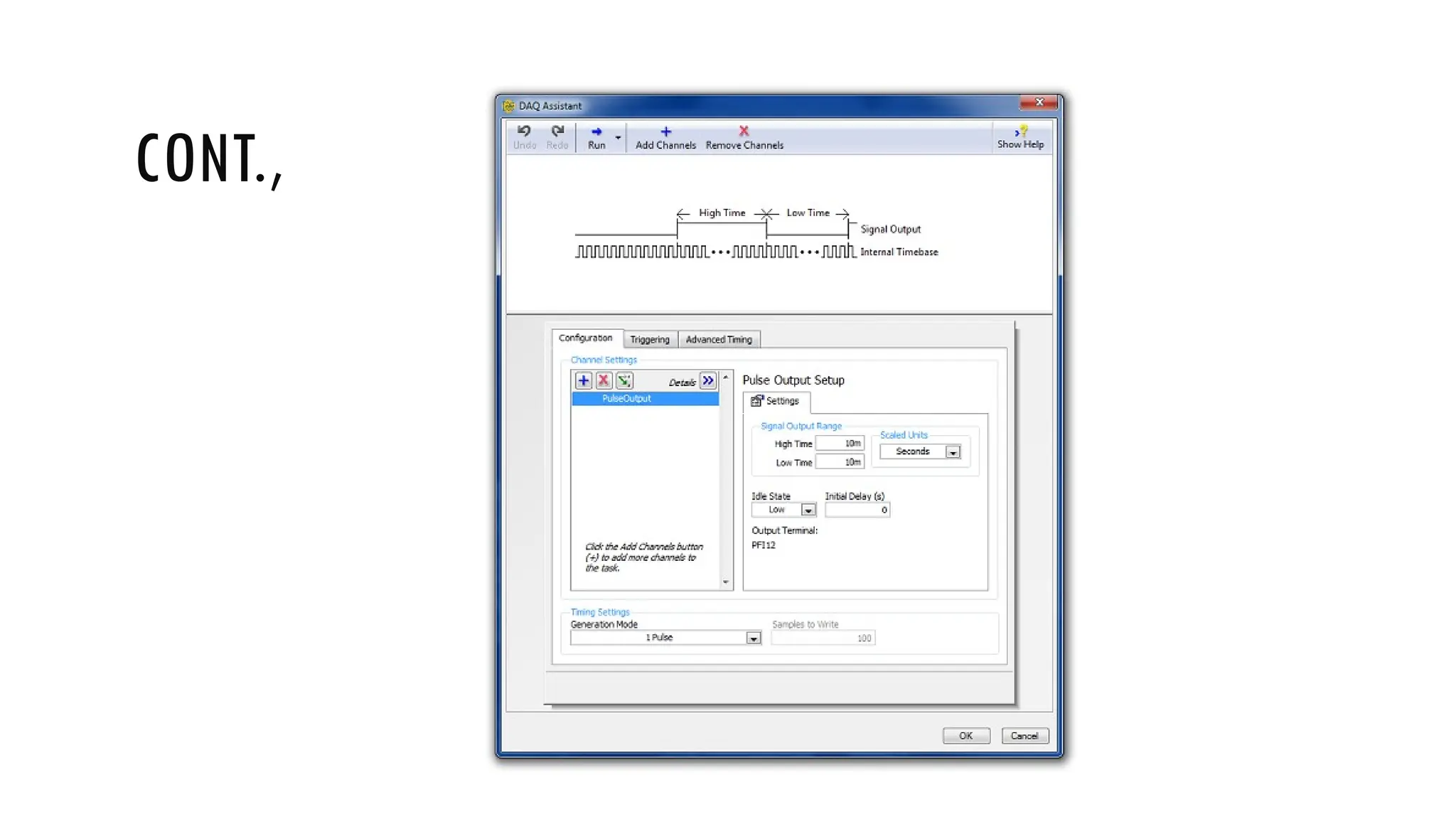
Task: Open Scaled Units Seconds dropdown
Action: 953,452
